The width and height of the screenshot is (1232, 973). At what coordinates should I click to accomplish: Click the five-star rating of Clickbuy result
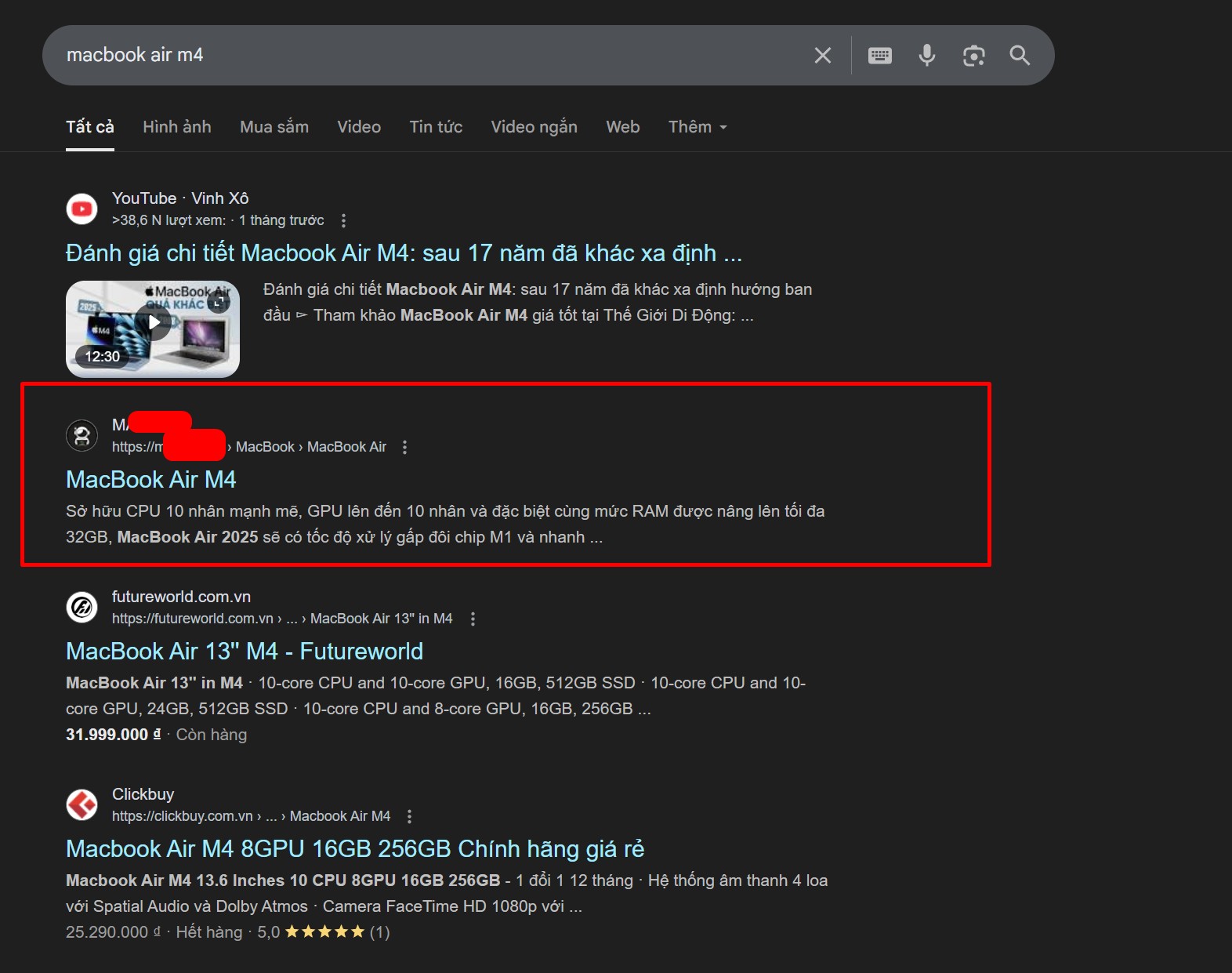pyautogui.click(x=324, y=931)
